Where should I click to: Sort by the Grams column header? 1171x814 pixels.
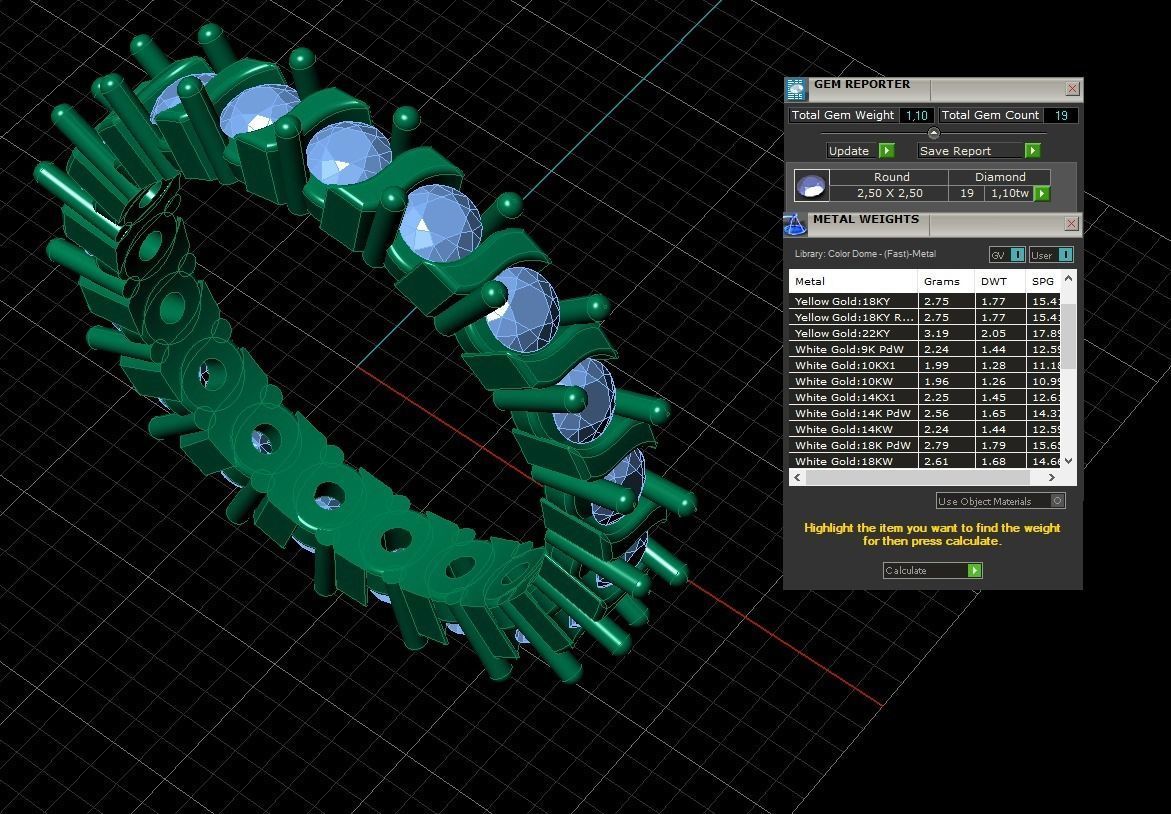click(946, 282)
